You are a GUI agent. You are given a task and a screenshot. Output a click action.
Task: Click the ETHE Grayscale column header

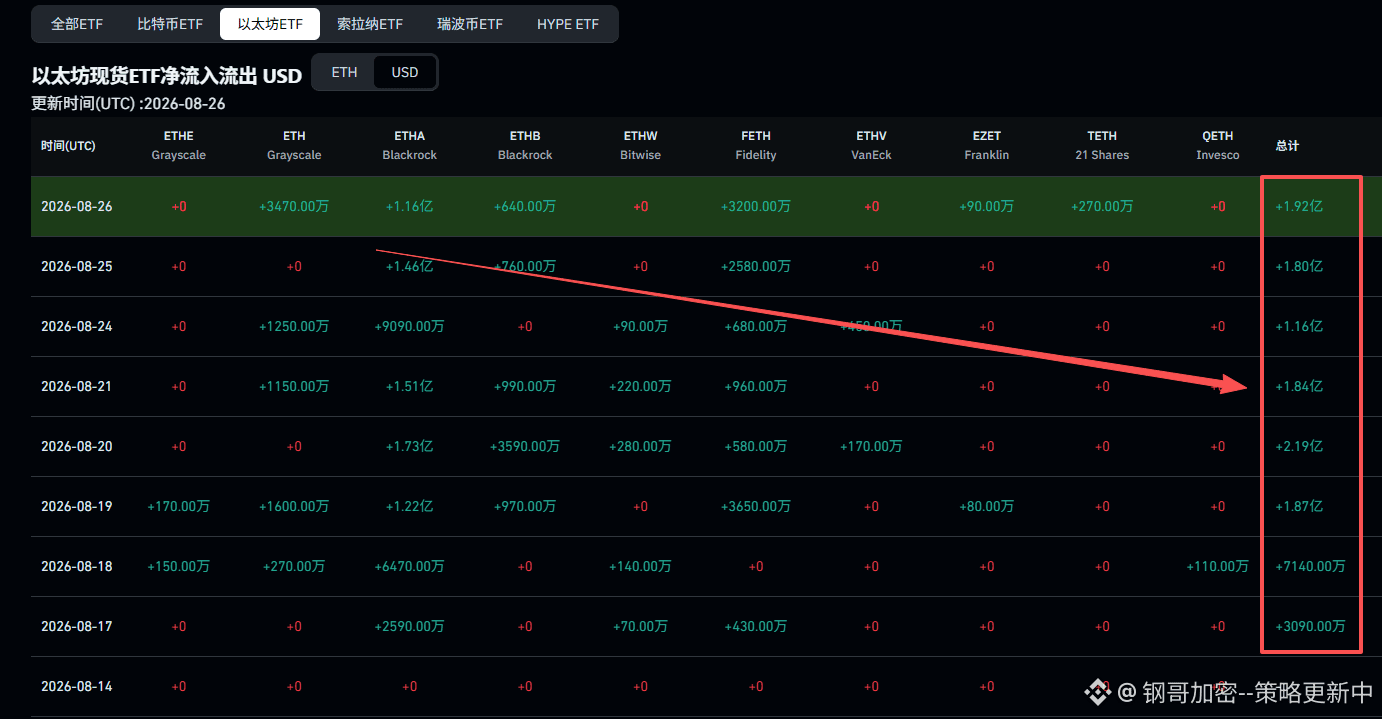pyautogui.click(x=178, y=146)
